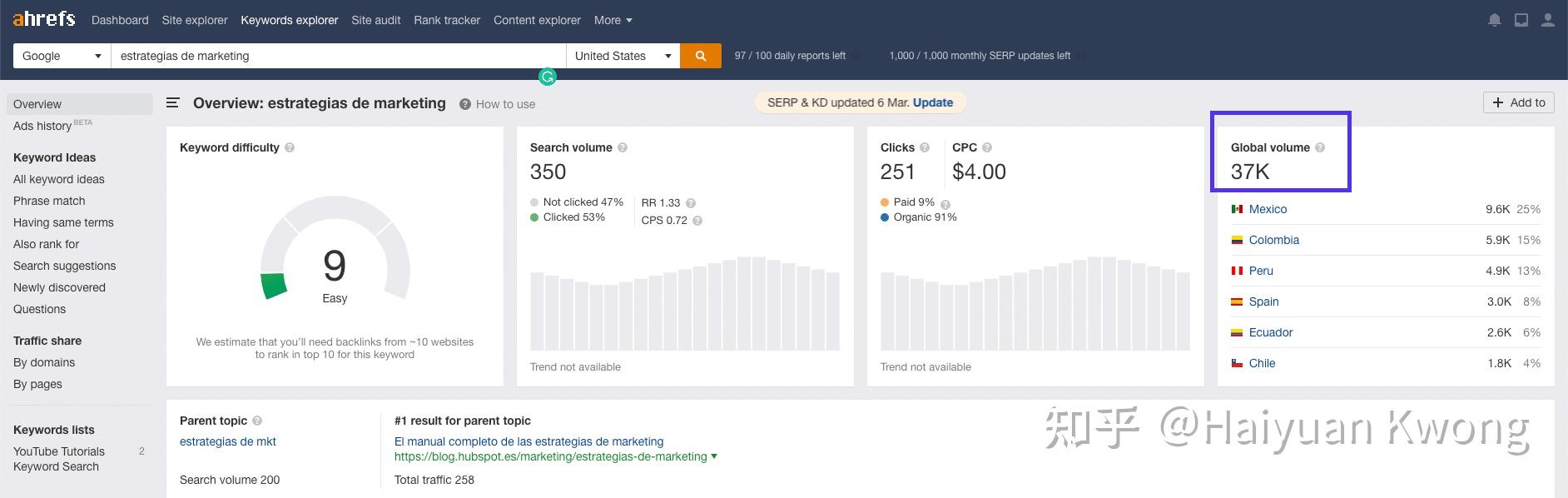
Task: Click help icon next to Search volume
Action: point(623,147)
